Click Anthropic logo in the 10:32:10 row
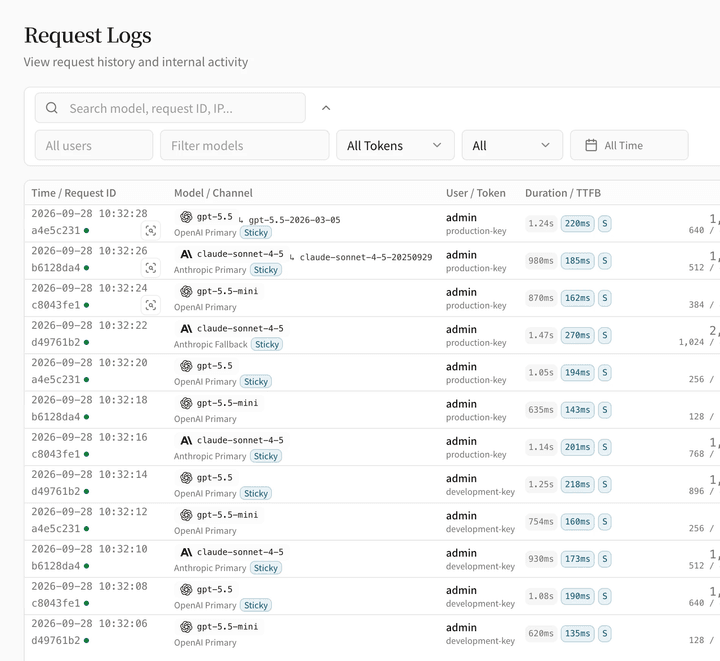Image resolution: width=720 pixels, height=661 pixels. [186, 552]
